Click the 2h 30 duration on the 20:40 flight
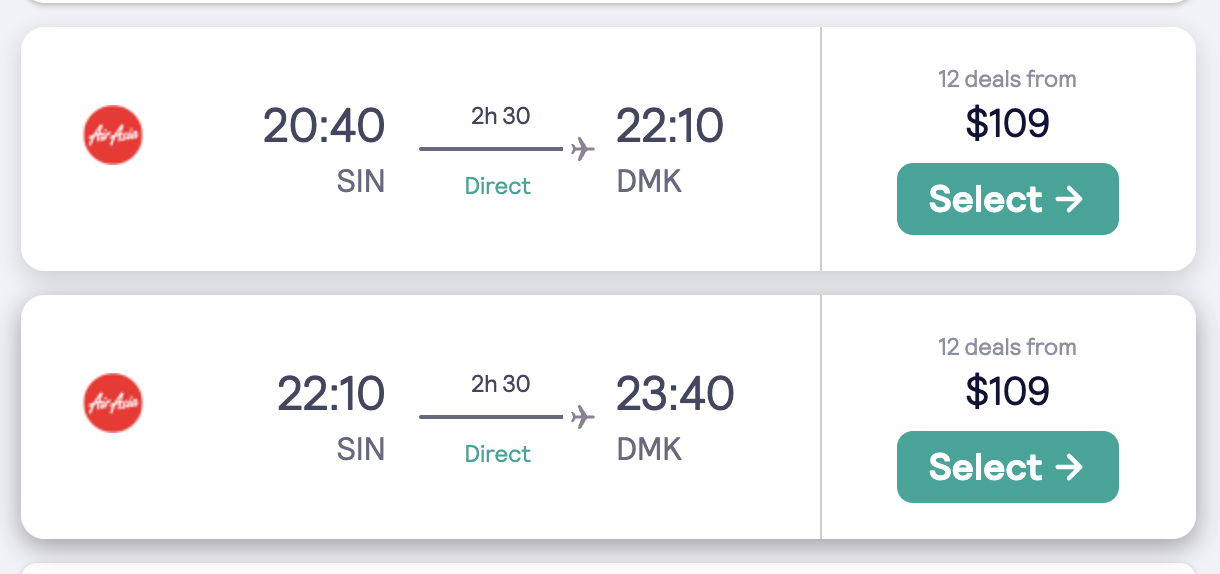Viewport: 1220px width, 574px height. 501,116
